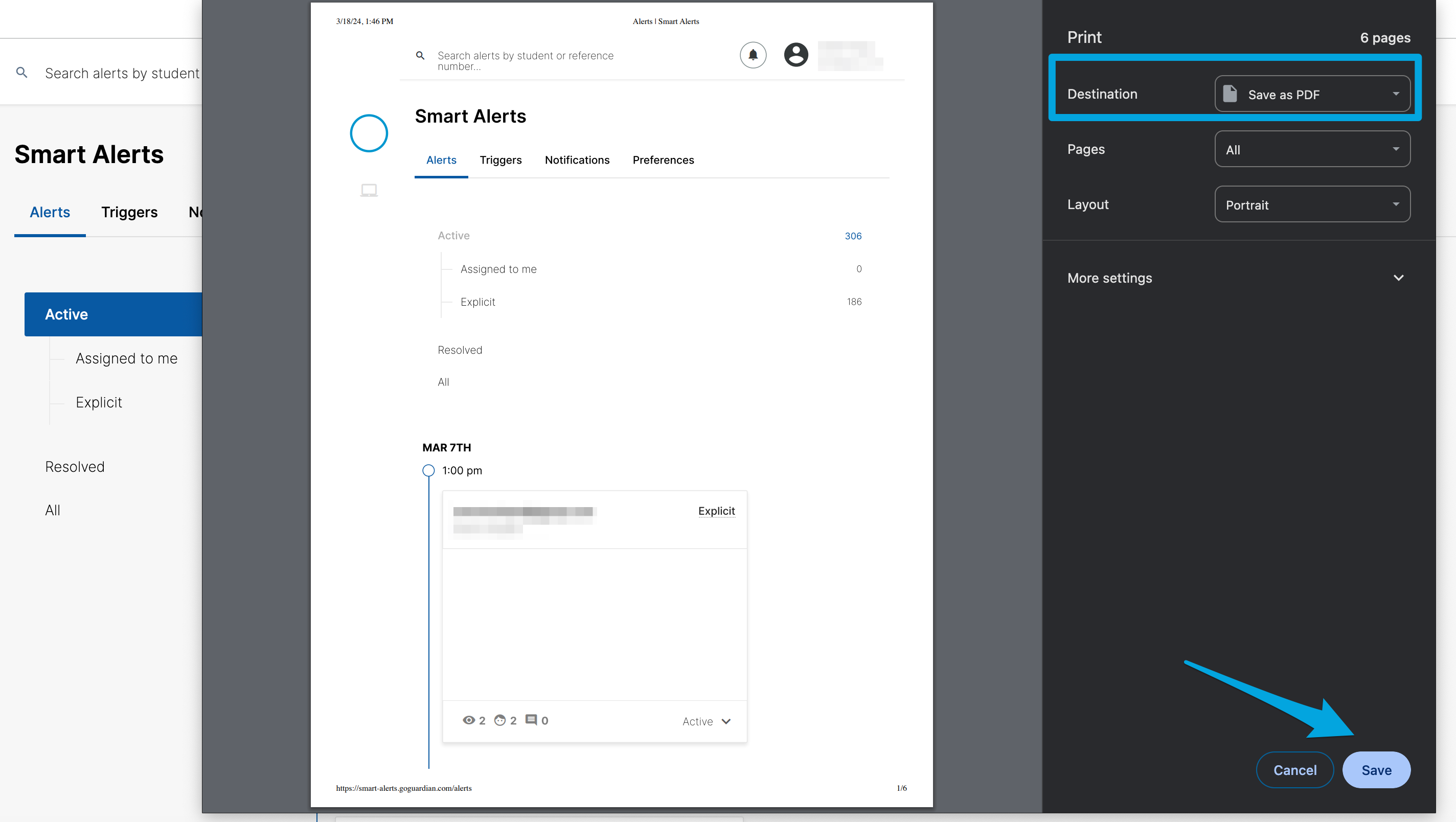Image resolution: width=1456 pixels, height=822 pixels.
Task: Click the search magnifier beside the alerts search field
Action: [22, 73]
